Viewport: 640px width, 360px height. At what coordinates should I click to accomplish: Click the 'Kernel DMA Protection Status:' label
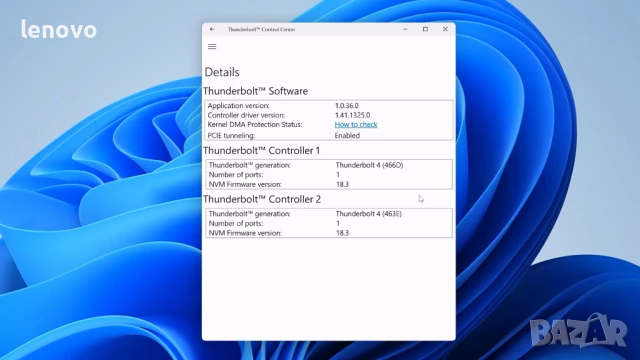tap(255, 124)
